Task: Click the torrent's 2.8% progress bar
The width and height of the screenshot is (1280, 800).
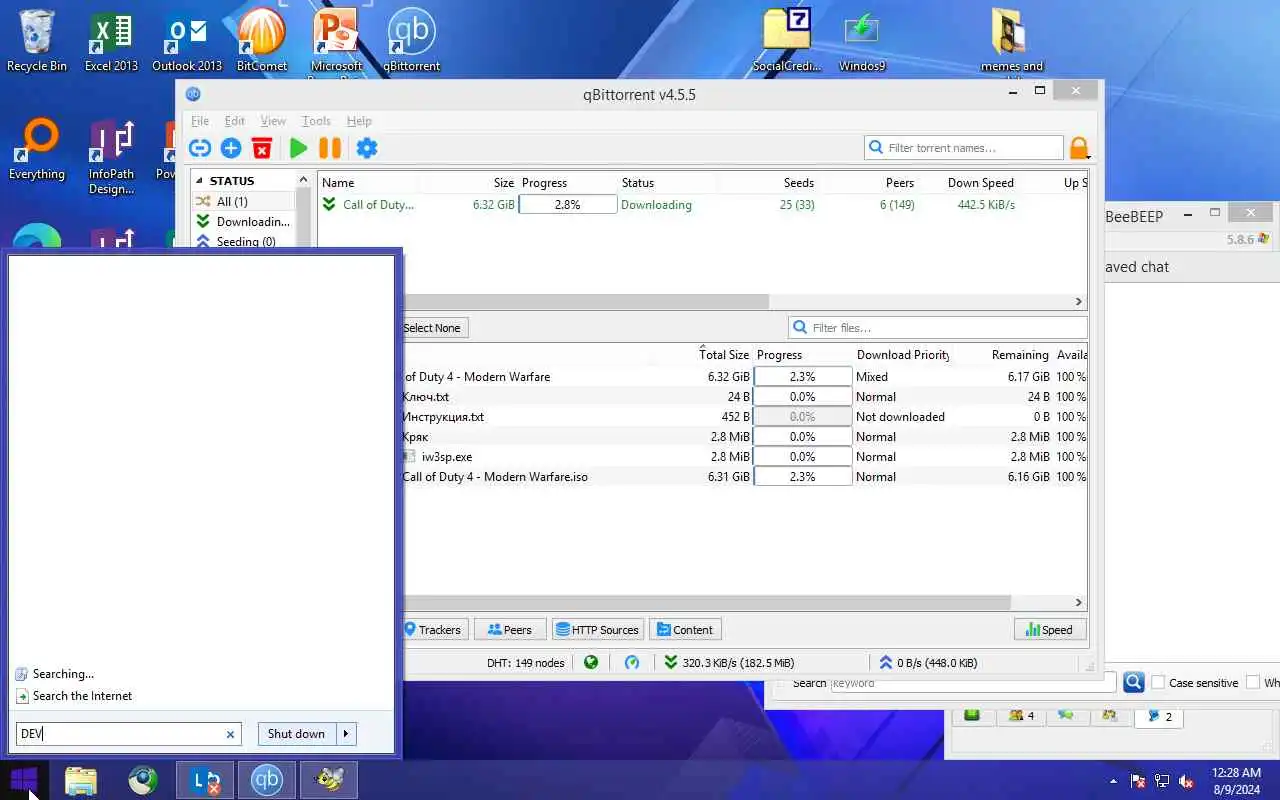Action: coord(567,204)
